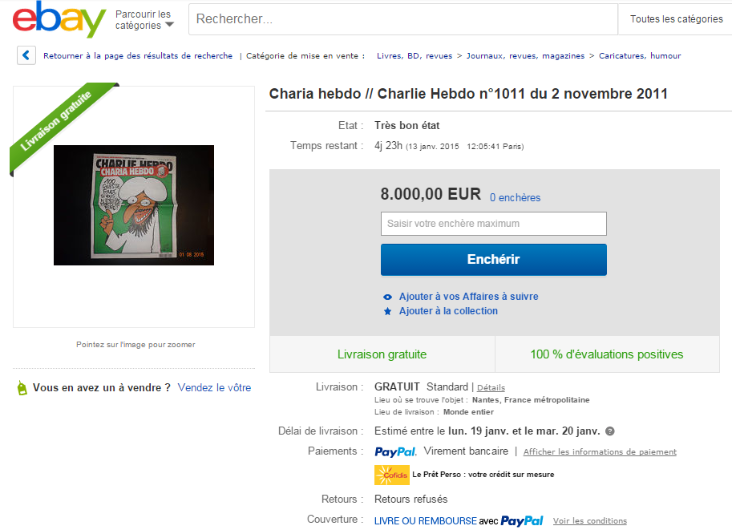Click the Détails link beside Standard shipping

click(491, 388)
